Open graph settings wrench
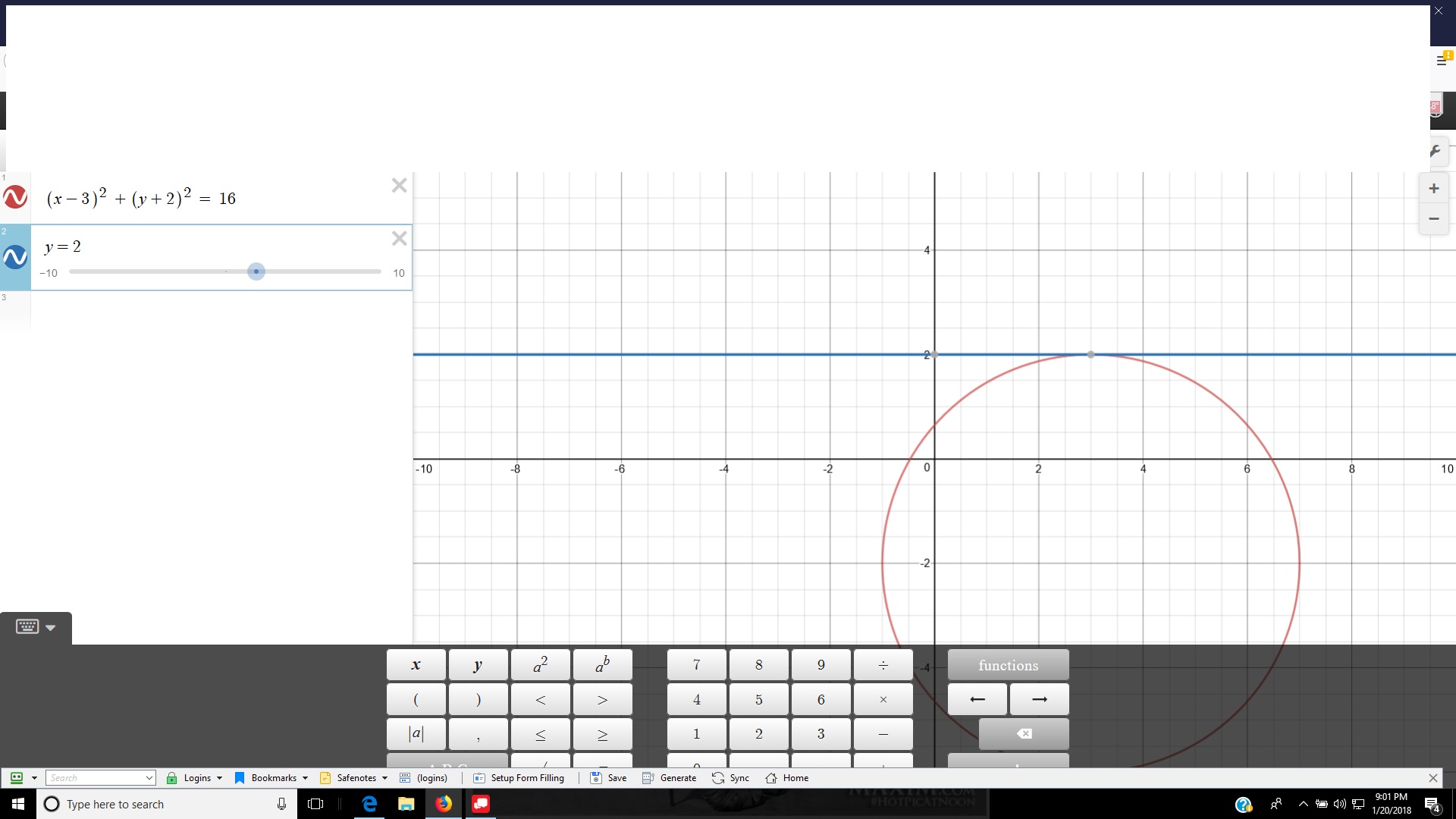This screenshot has height=819, width=1456. click(1435, 152)
